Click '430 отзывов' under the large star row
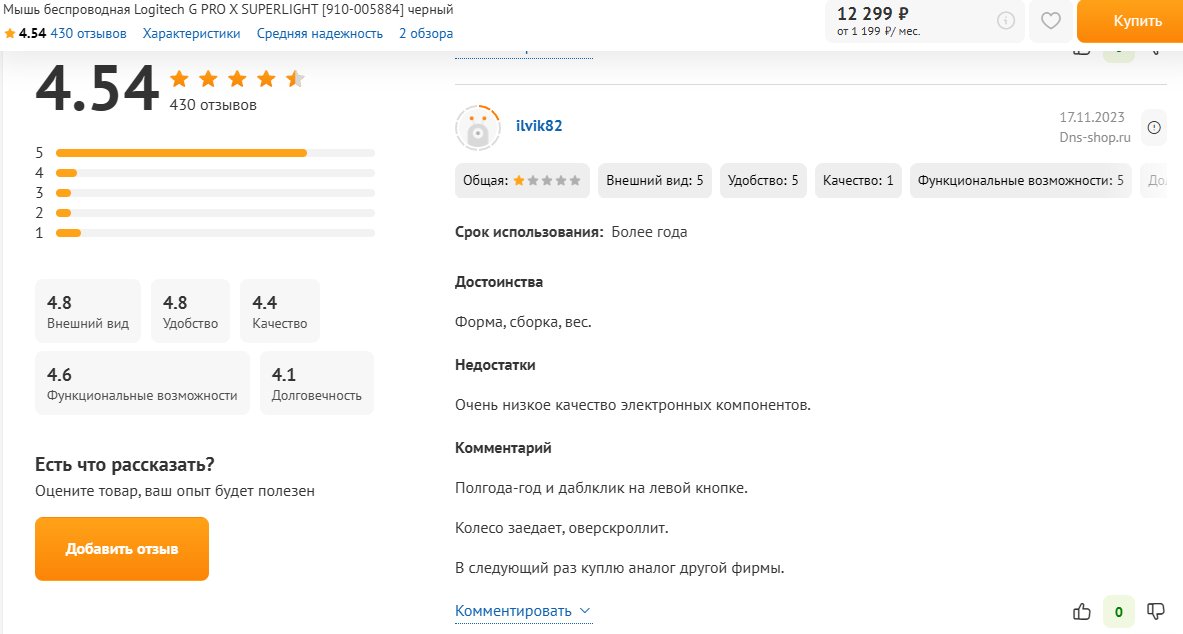Screen dimensions: 1183x634 213,105
